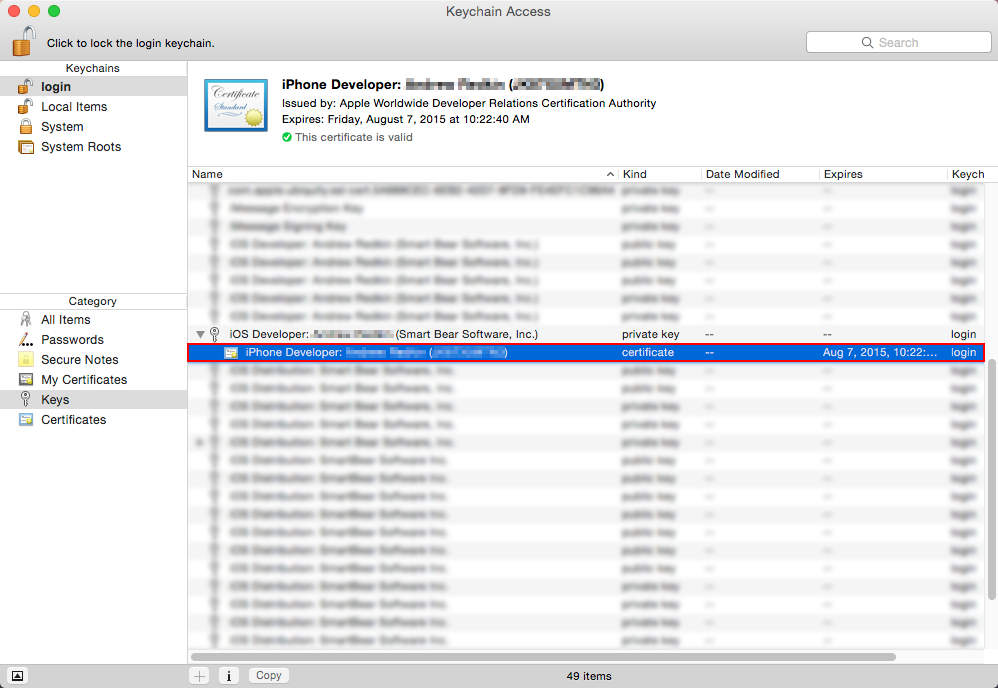Viewport: 998px width, 688px height.
Task: Click the Category section header
Action: tap(93, 301)
